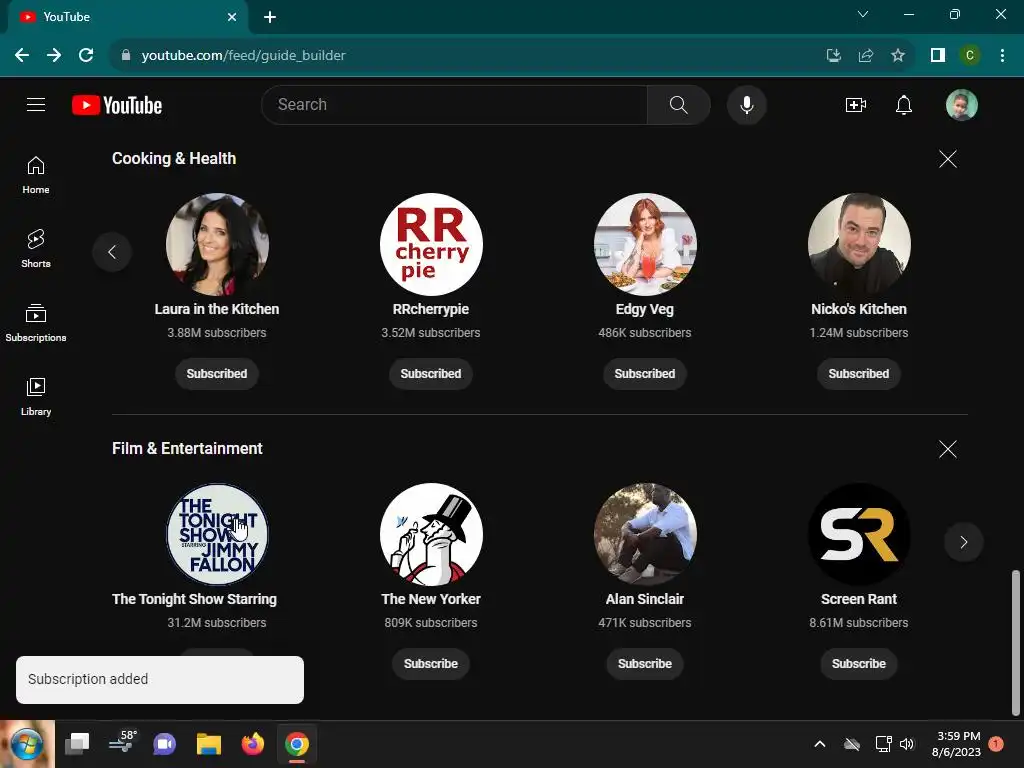
Task: Open a new browser tab
Action: point(270,17)
